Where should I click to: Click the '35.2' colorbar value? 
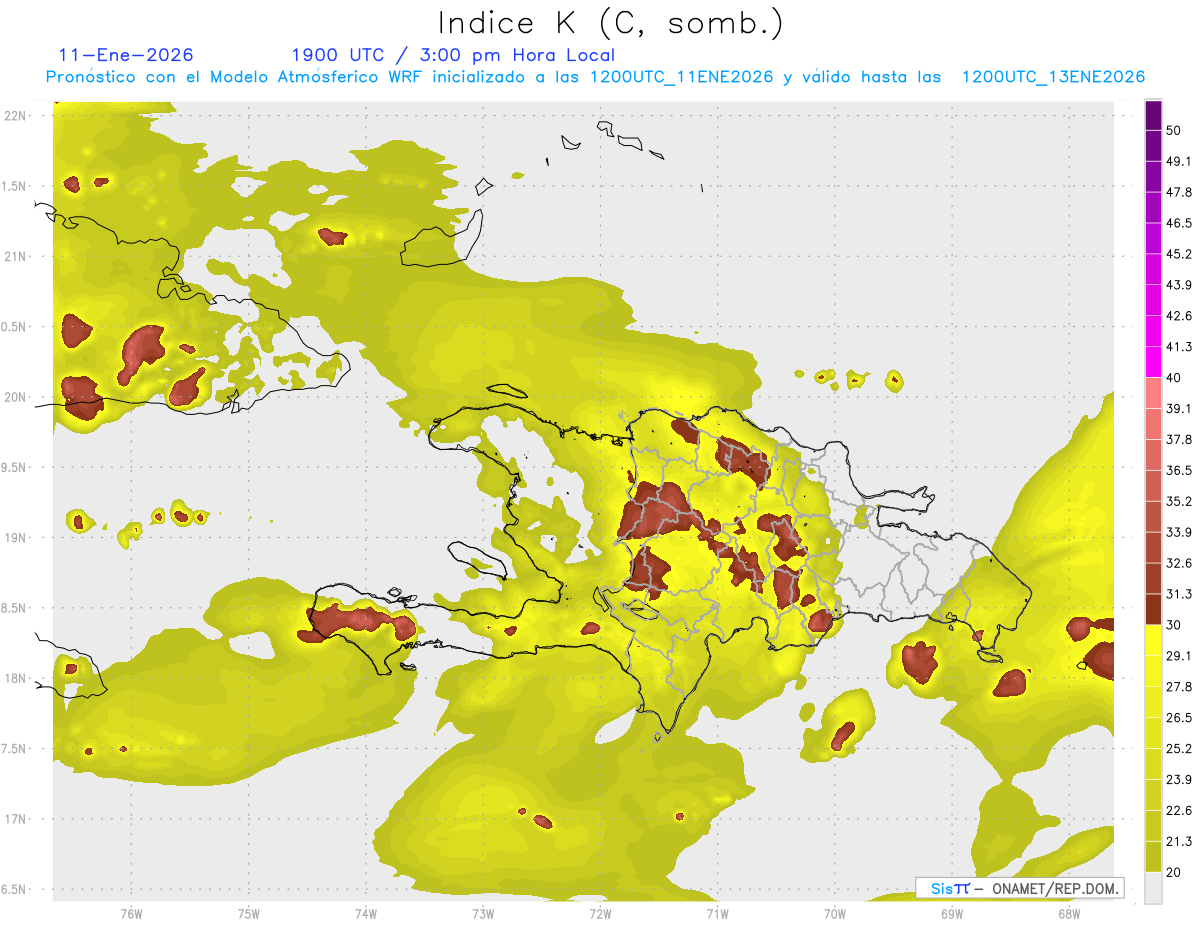[1179, 502]
